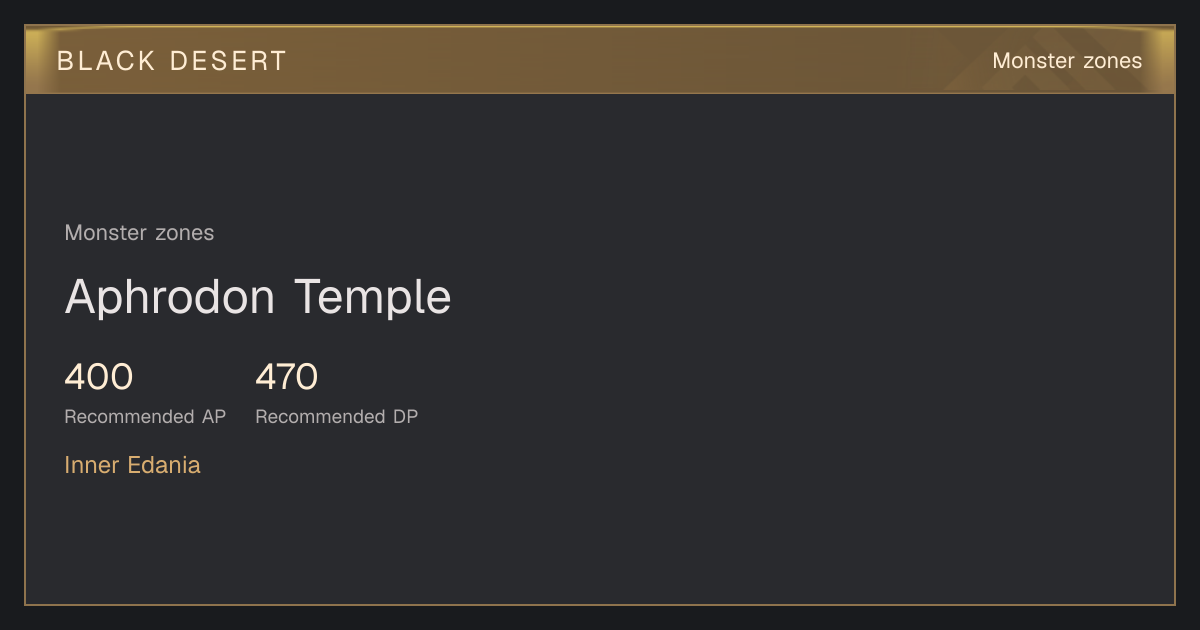Click the word Inner in gold text
This screenshot has width=1200, height=630.
tap(92, 465)
